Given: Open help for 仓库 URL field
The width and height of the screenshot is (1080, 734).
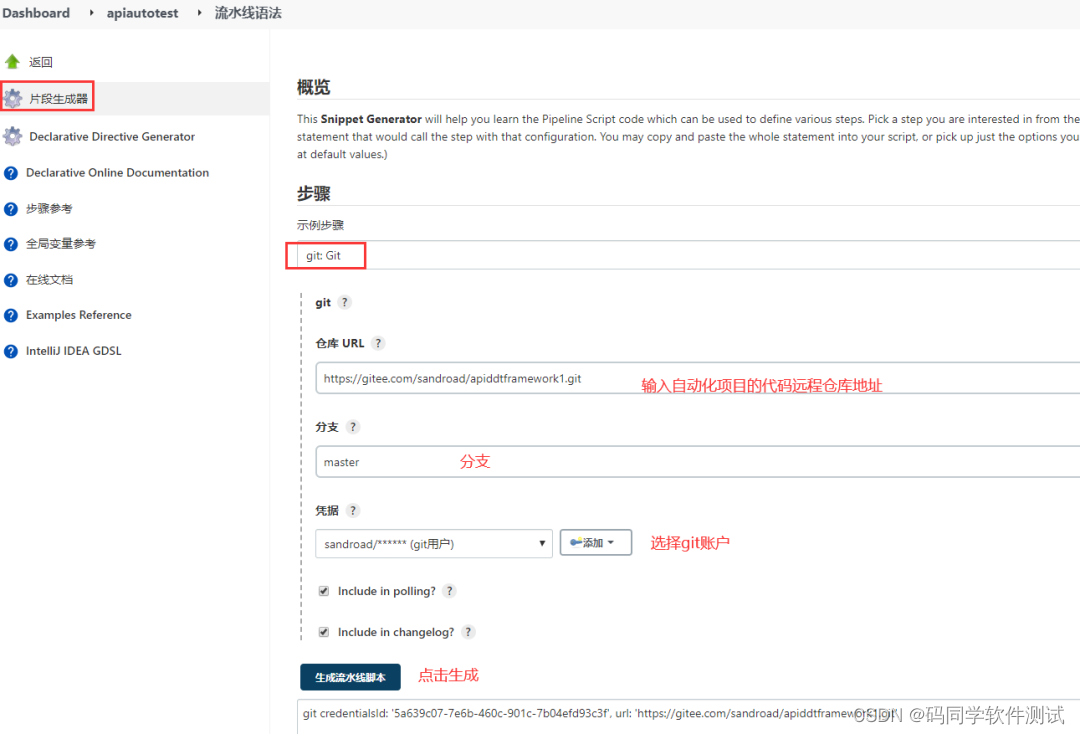Looking at the screenshot, I should (377, 343).
